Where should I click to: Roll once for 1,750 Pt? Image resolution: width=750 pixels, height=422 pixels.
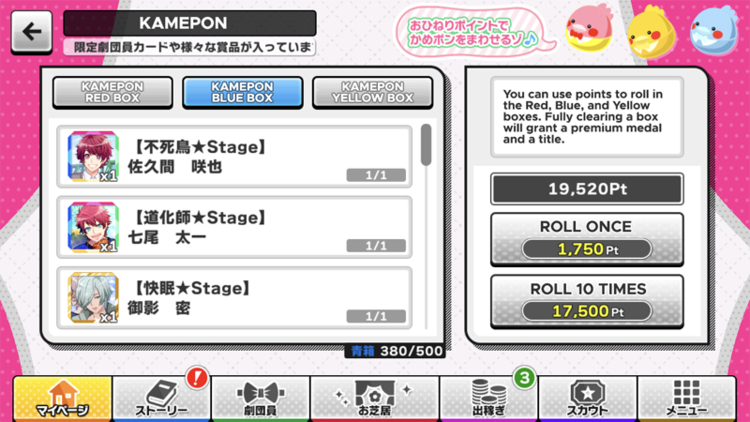pos(587,239)
